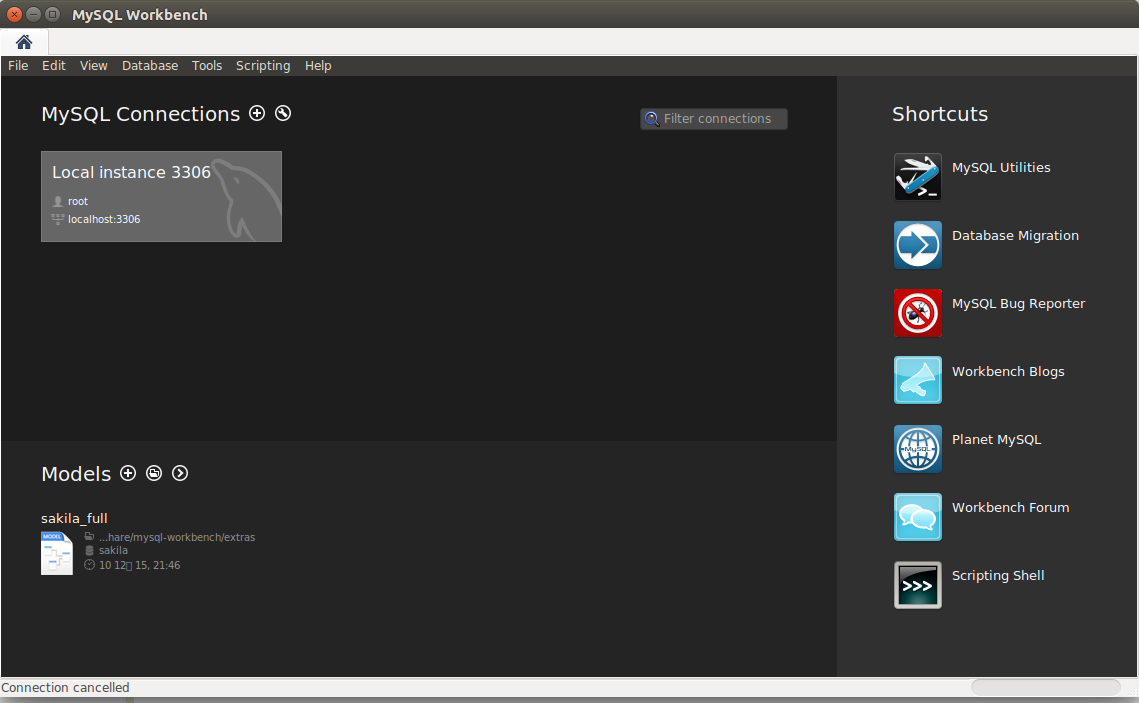This screenshot has width=1139, height=703.
Task: Open the Workbench Forum chat icon
Action: (x=917, y=517)
